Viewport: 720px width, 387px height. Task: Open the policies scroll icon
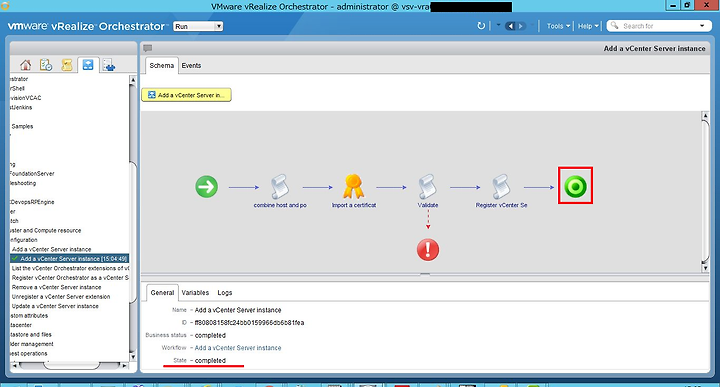tap(67, 65)
